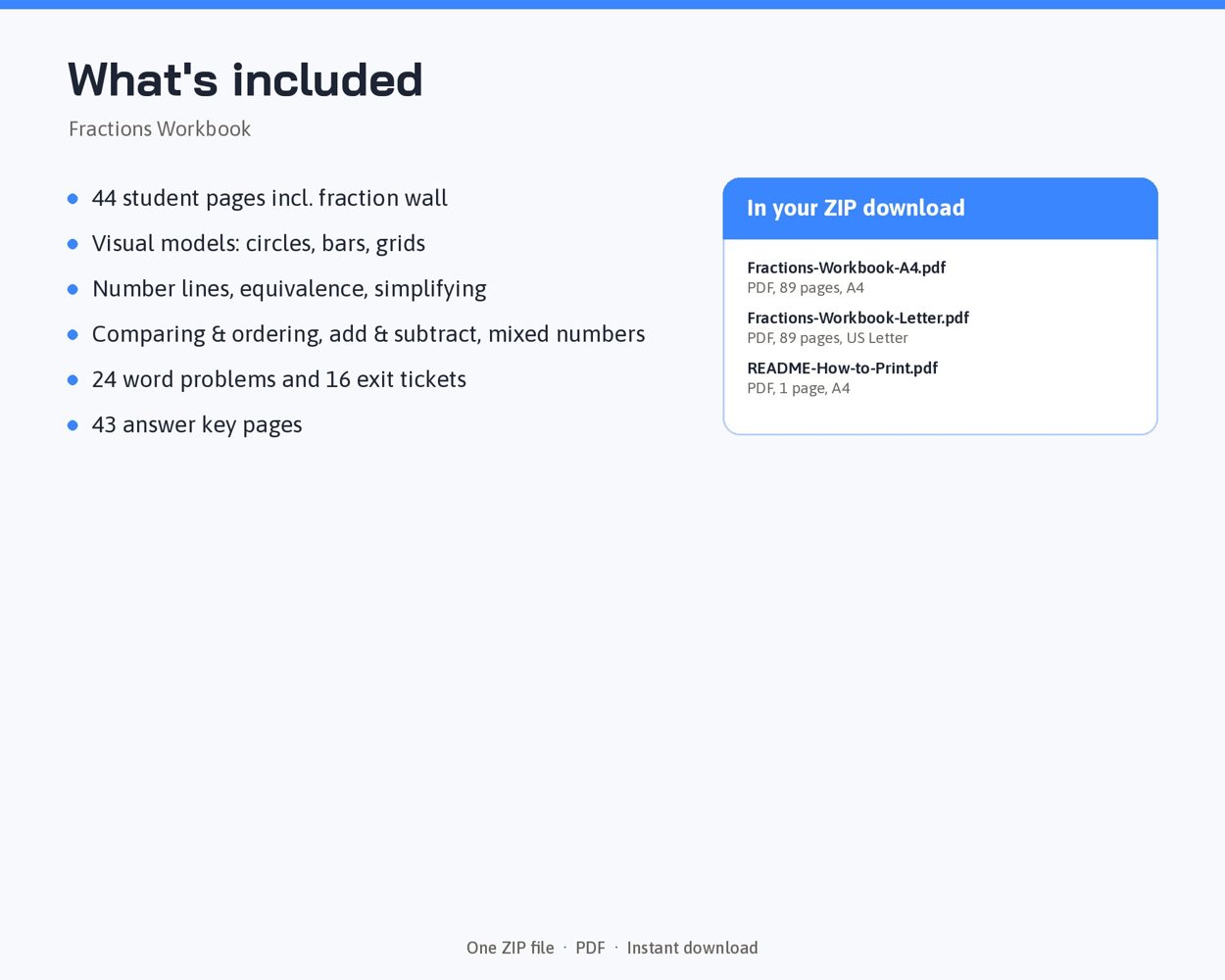Select the README-How-to-Print.pdf file name
Viewport: 1225px width, 980px height.
pos(842,367)
